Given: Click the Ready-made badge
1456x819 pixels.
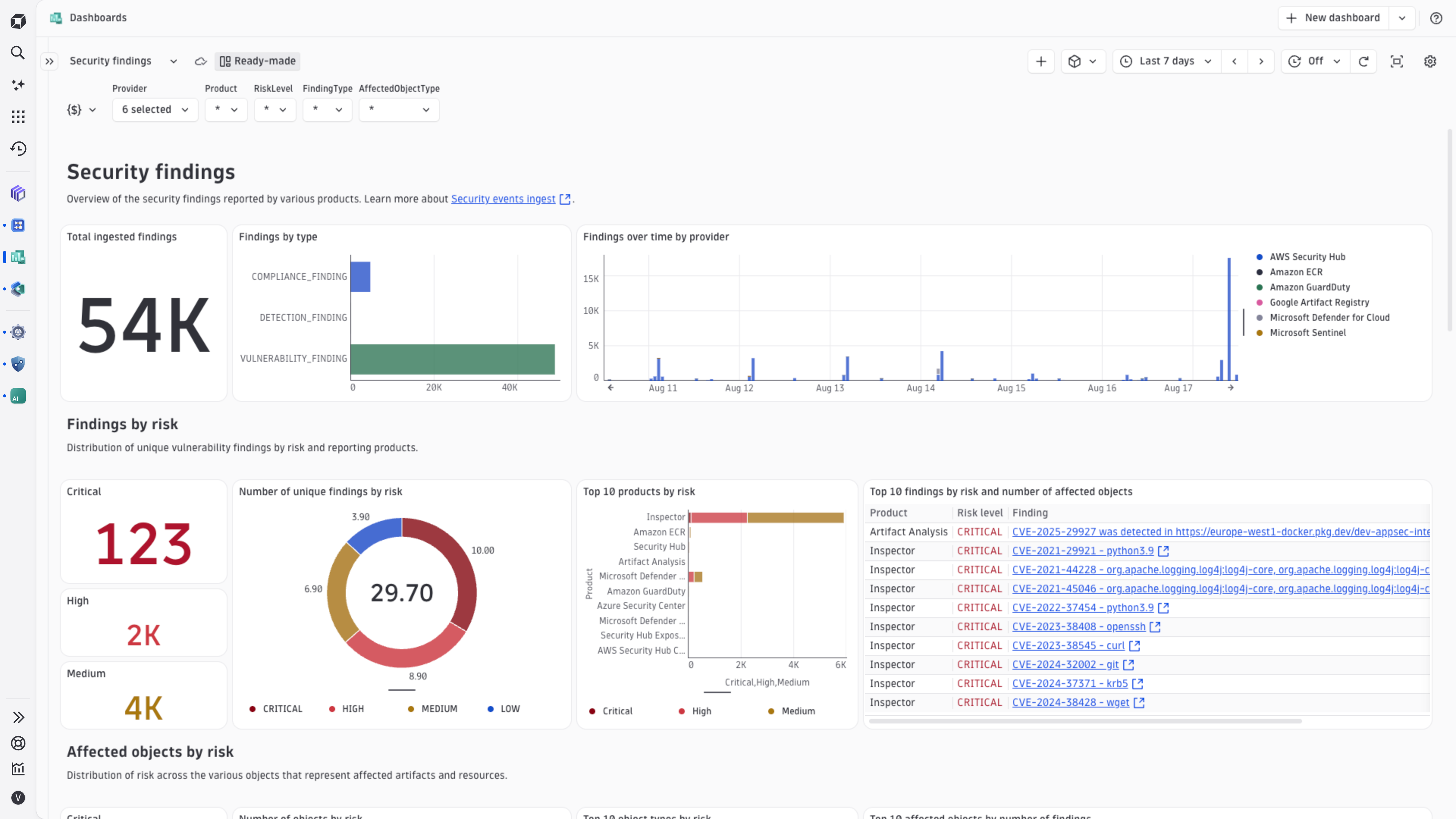Looking at the screenshot, I should (x=257, y=61).
